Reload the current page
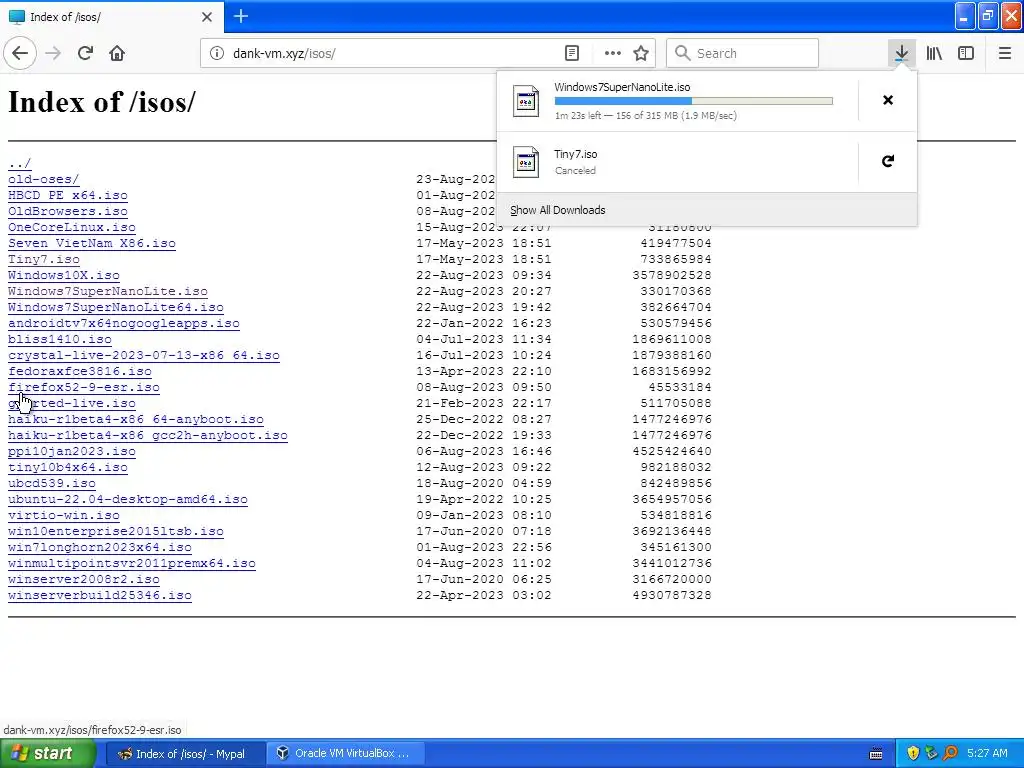The image size is (1024, 768). 86,53
